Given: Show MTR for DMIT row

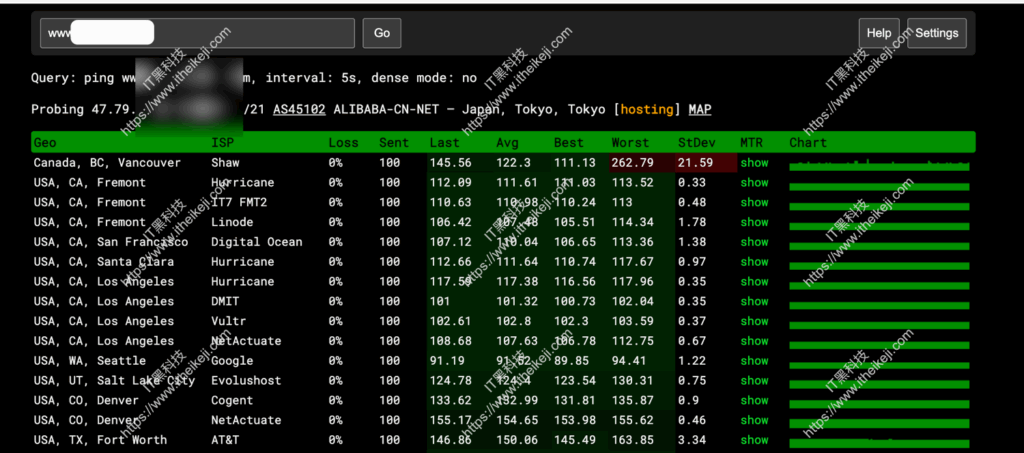Looking at the screenshot, I should (754, 301).
